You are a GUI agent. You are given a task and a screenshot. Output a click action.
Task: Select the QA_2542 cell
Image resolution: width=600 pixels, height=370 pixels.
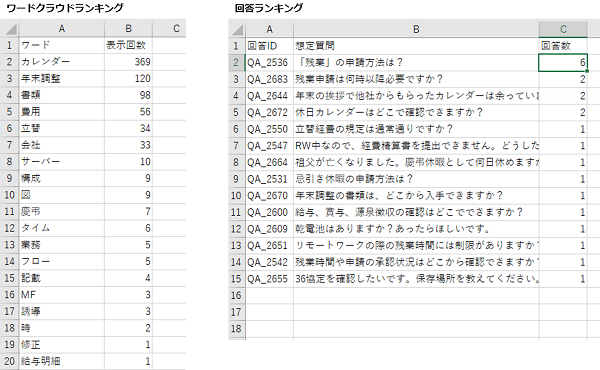point(269,262)
